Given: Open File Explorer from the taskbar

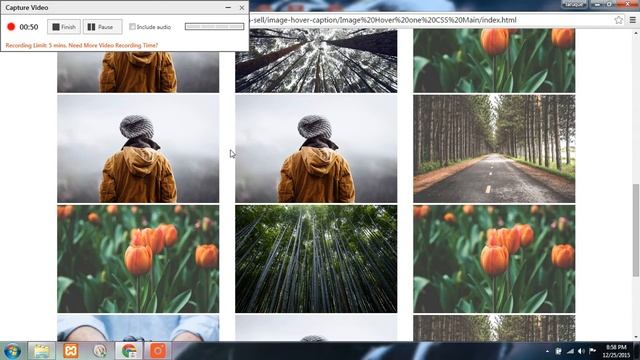Looking at the screenshot, I should [x=41, y=351].
